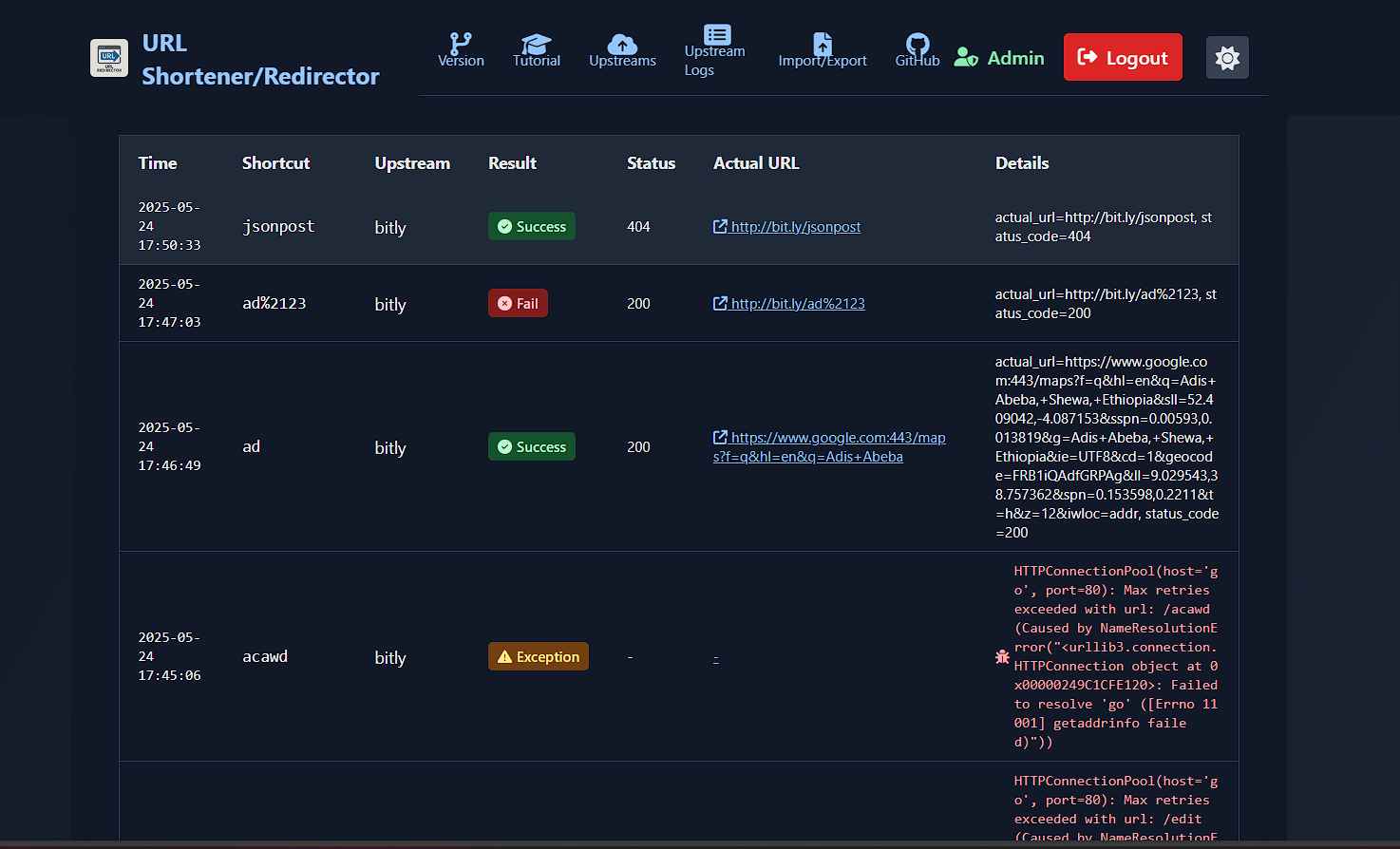
Task: Open Upstream Logs via list icon
Action: 717,34
